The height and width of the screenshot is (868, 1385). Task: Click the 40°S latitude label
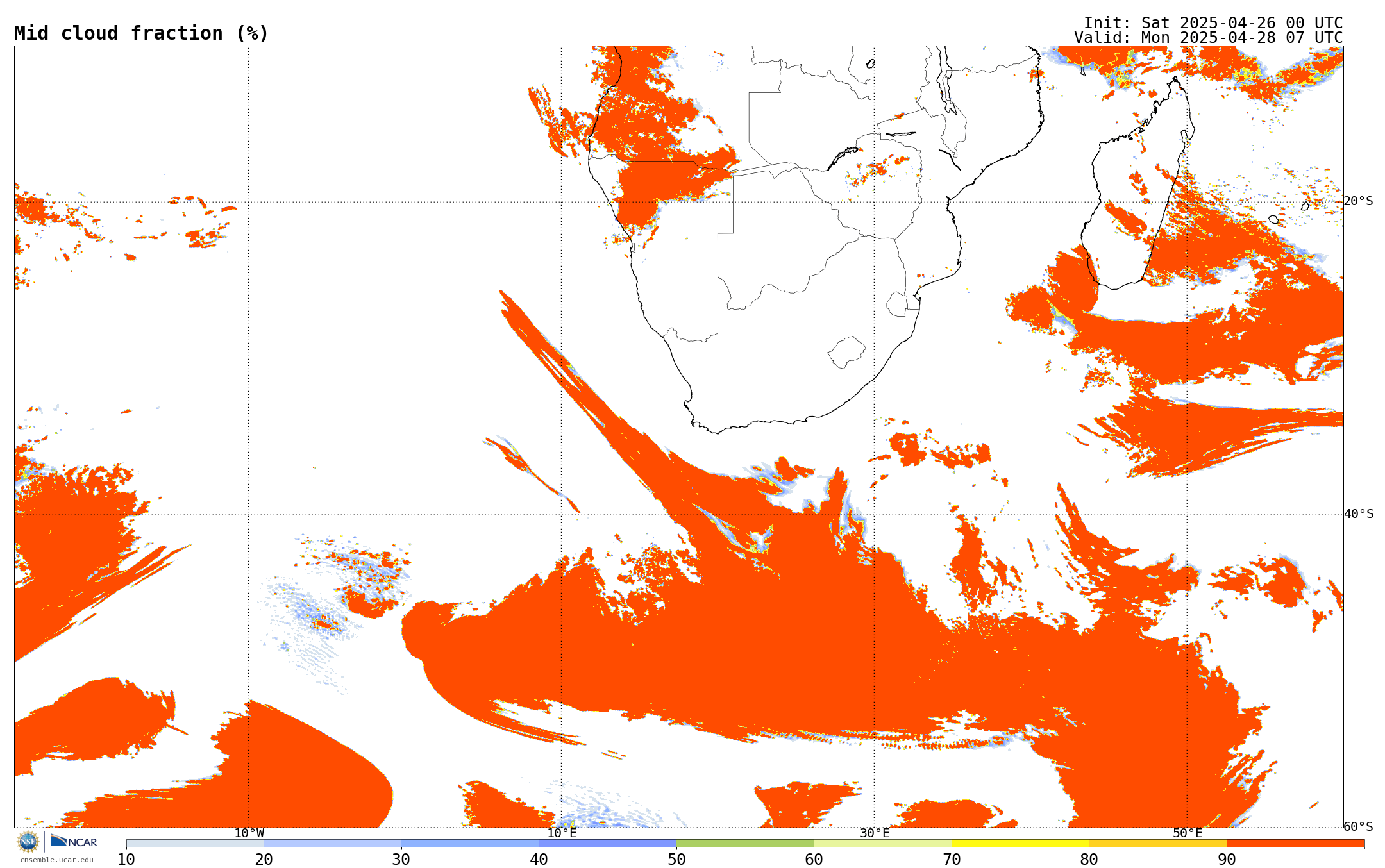click(1358, 514)
